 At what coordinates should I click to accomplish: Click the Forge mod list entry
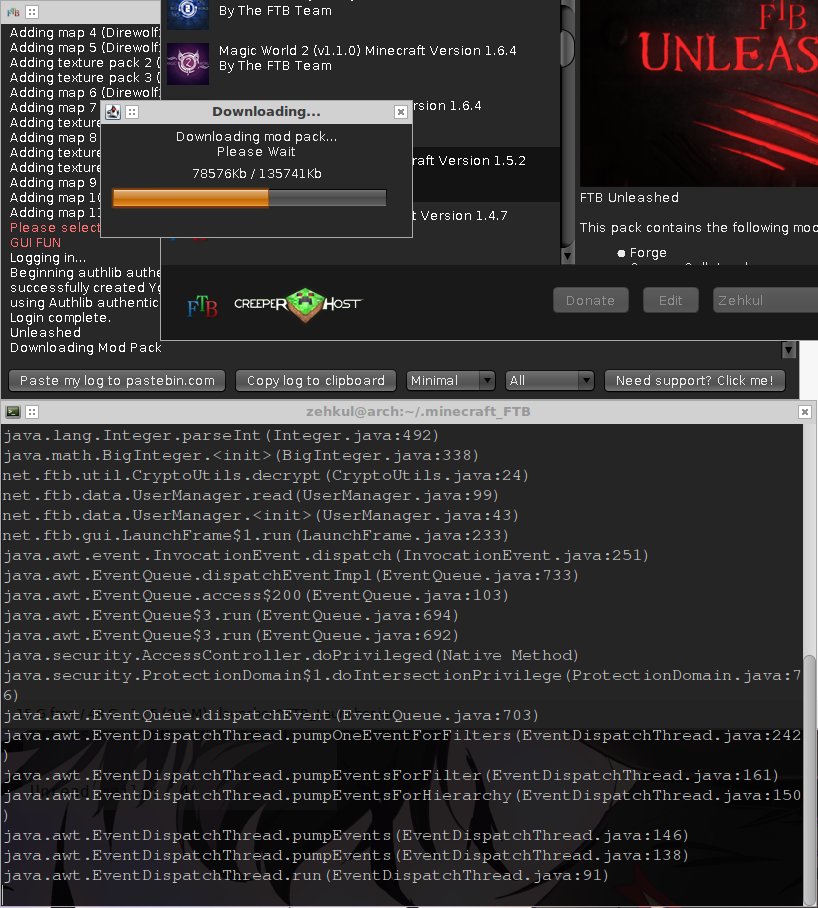pyautogui.click(x=648, y=252)
